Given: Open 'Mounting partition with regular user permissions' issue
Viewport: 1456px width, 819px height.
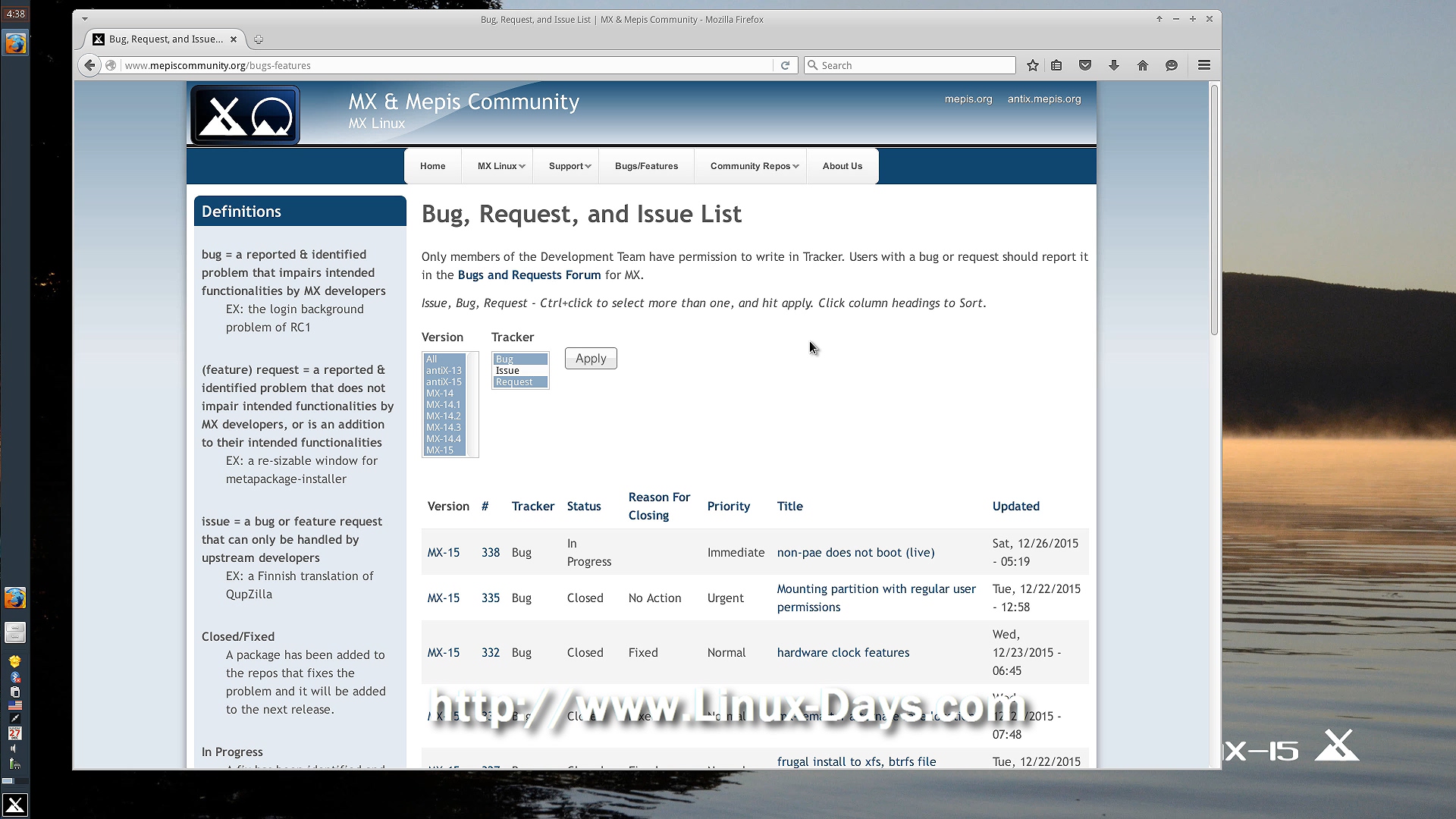Looking at the screenshot, I should 876,598.
